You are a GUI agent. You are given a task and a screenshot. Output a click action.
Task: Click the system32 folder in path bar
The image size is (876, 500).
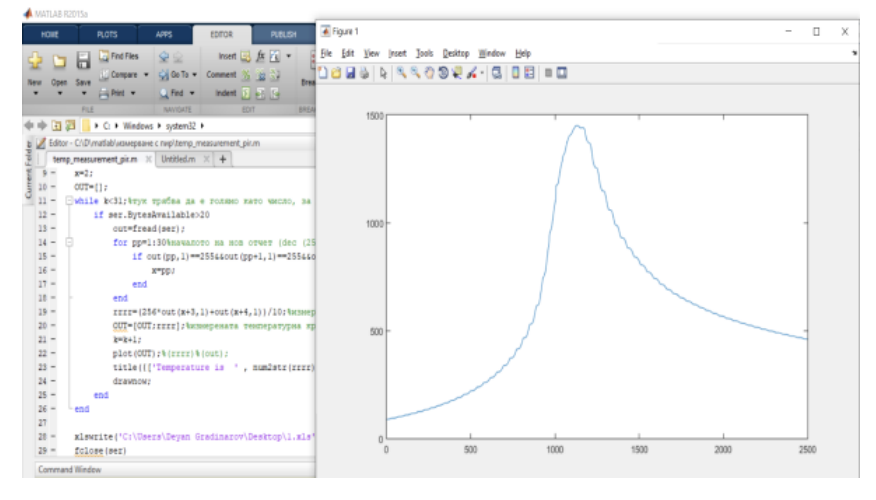(179, 126)
